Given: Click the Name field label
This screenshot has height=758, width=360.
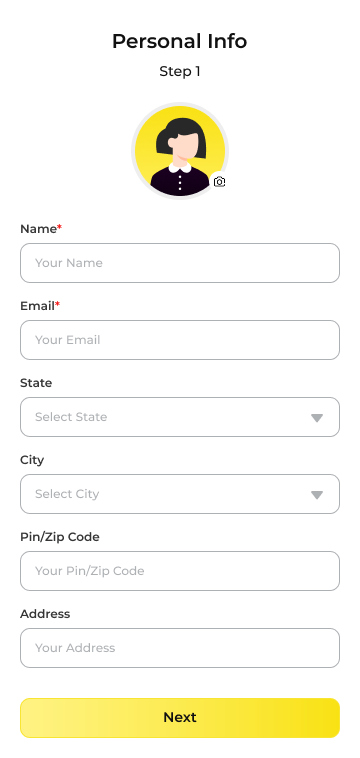Looking at the screenshot, I should coord(39,229).
